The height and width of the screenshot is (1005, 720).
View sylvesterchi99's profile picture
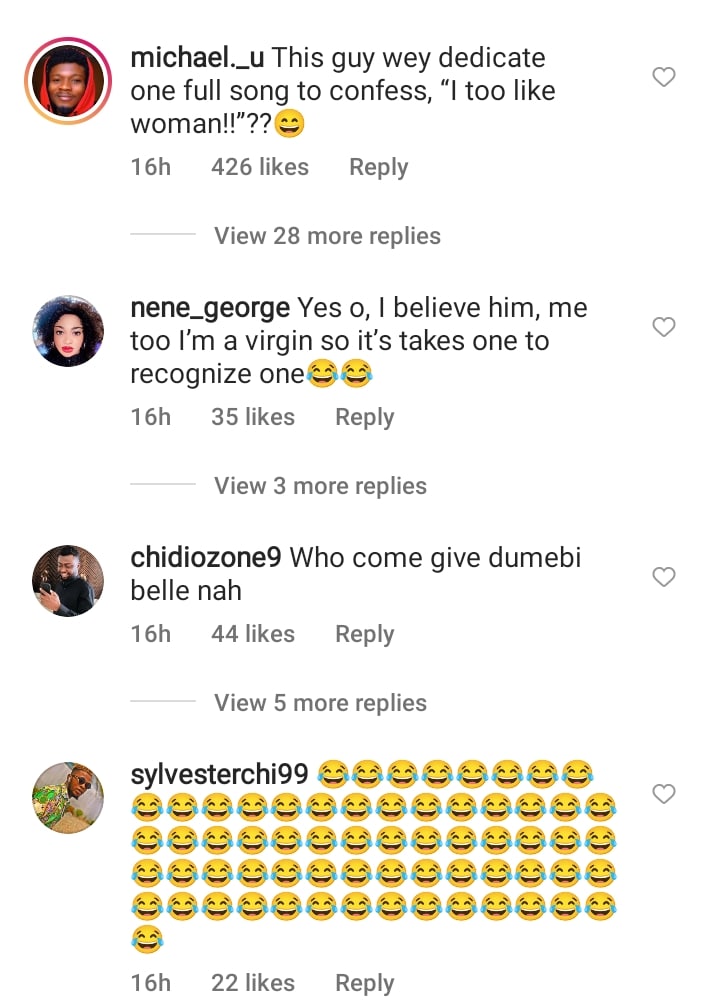pos(68,798)
